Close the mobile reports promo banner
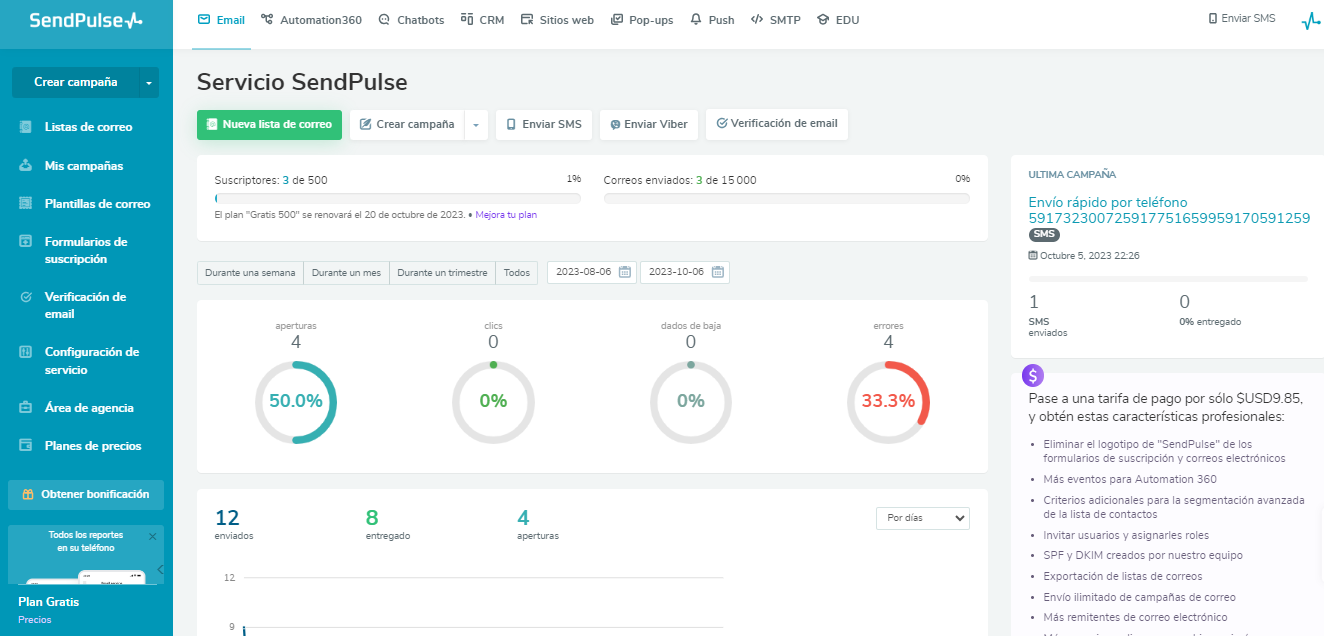 click(x=152, y=536)
